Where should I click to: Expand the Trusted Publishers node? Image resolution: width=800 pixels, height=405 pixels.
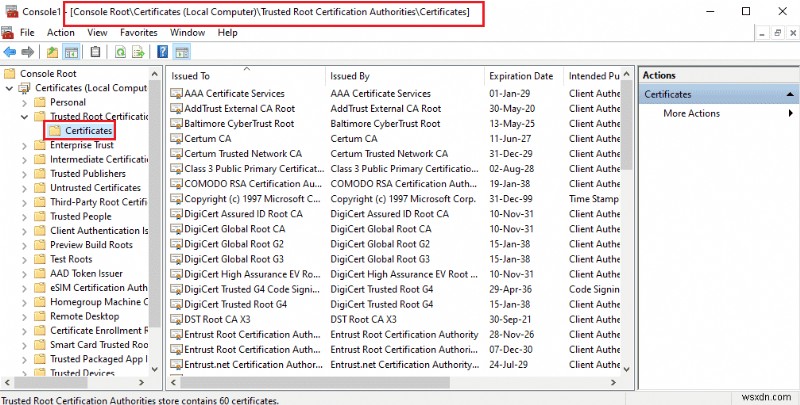tap(24, 174)
